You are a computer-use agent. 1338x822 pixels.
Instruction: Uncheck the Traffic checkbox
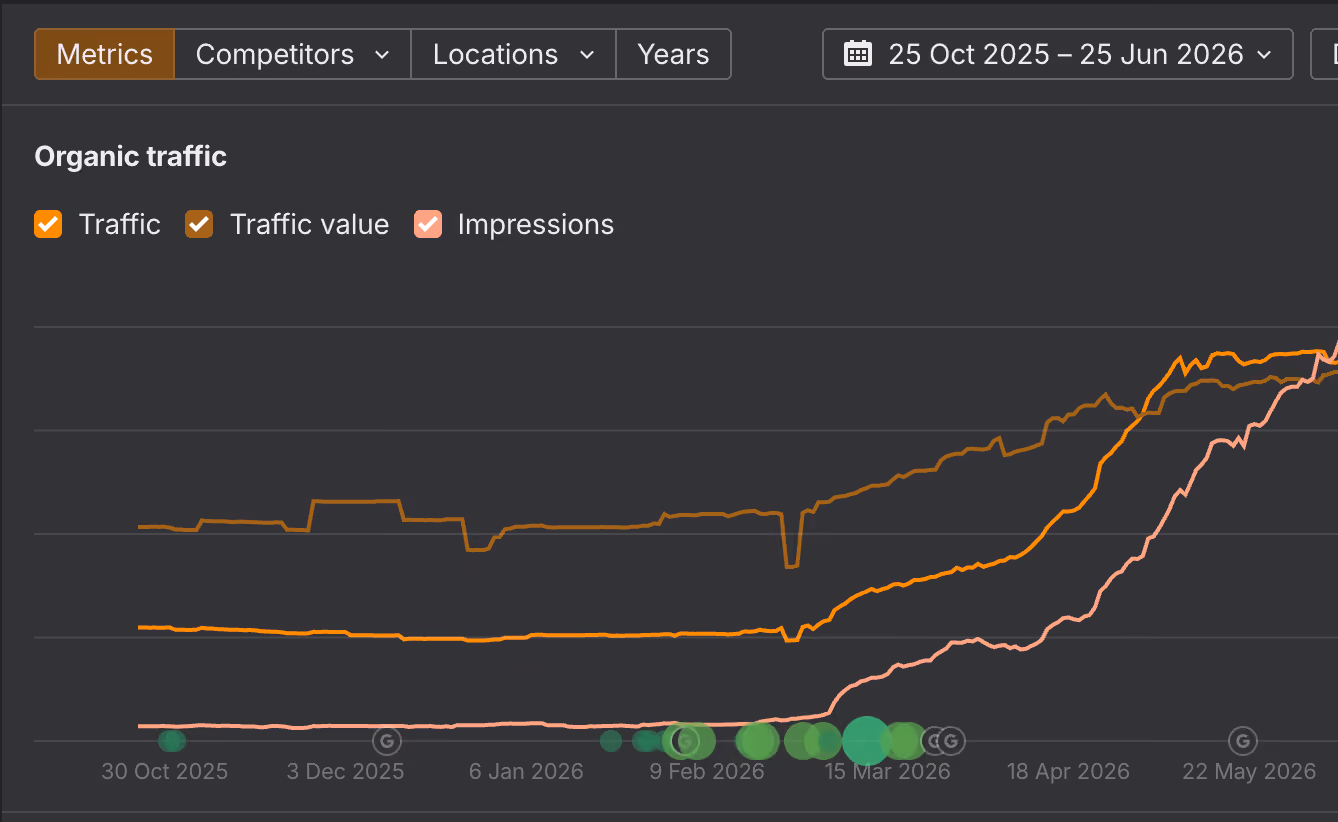48,224
